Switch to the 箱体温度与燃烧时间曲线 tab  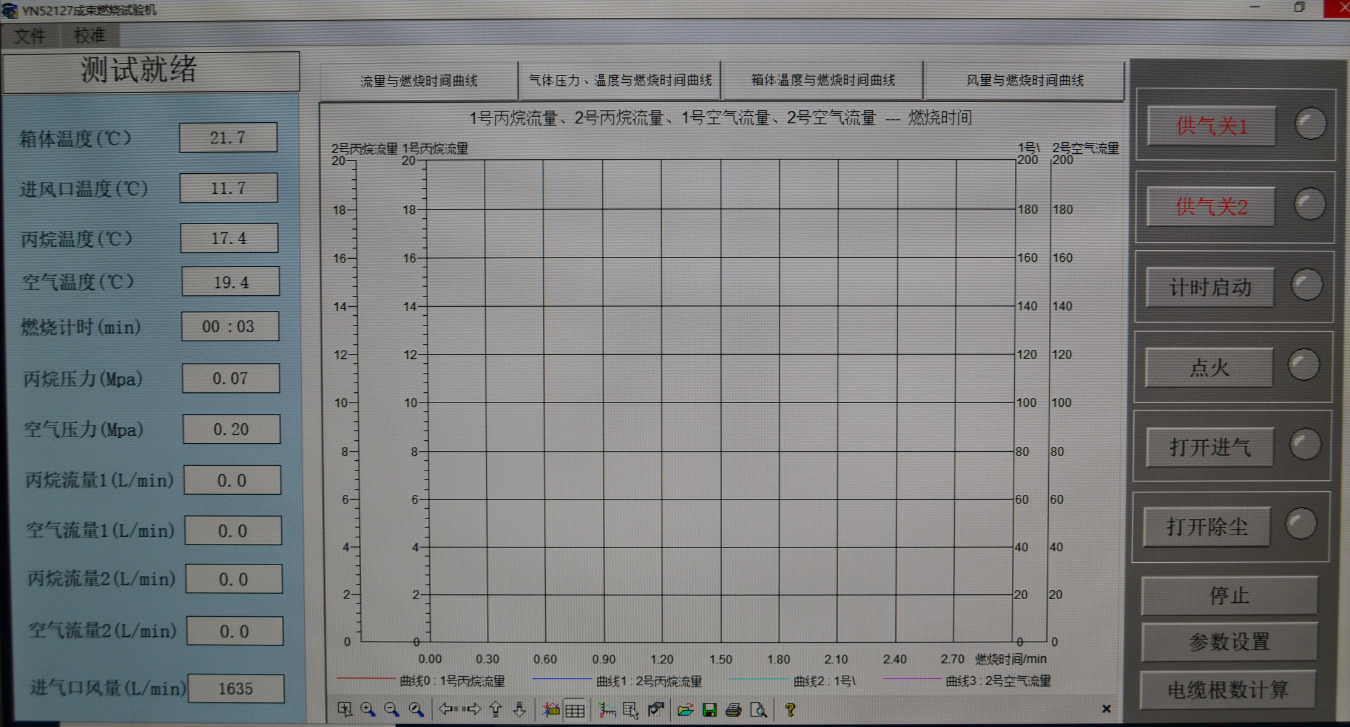click(x=822, y=80)
